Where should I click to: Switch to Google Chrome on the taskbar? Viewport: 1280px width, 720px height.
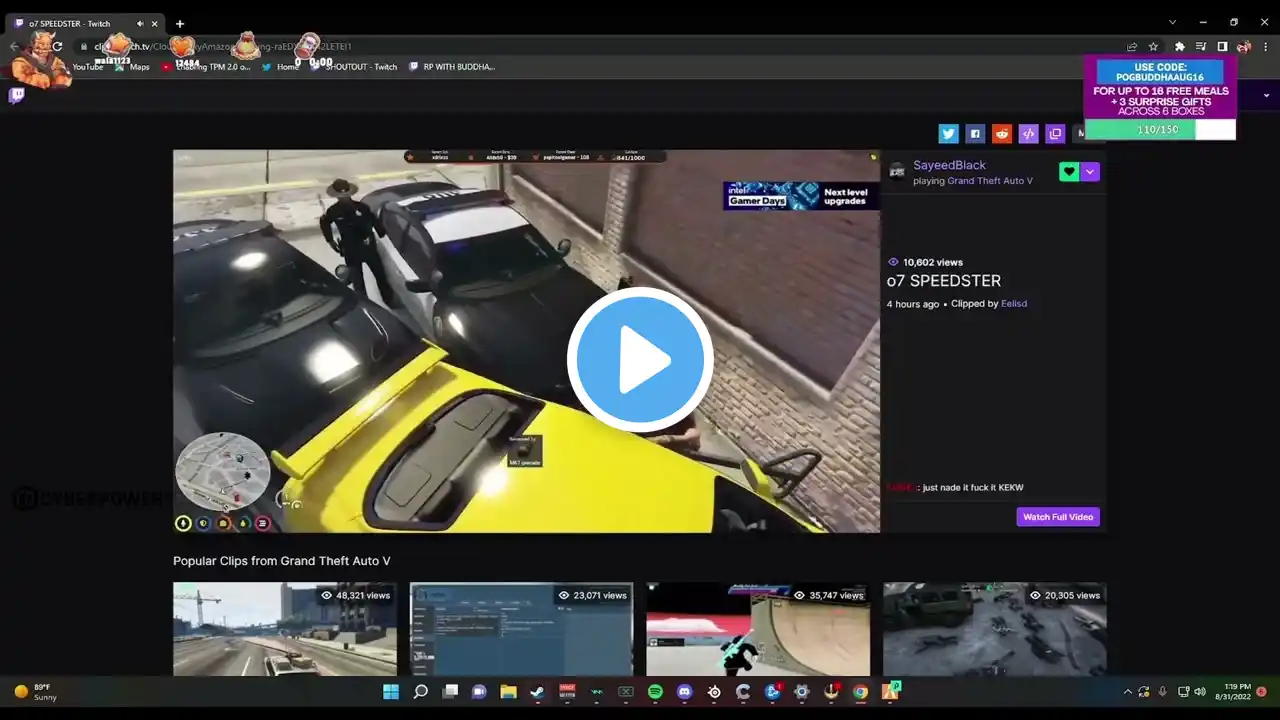coord(860,691)
